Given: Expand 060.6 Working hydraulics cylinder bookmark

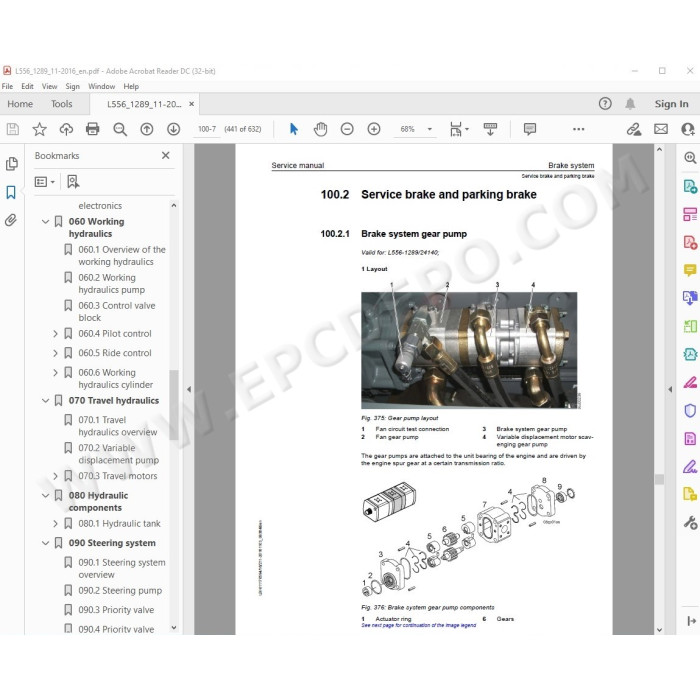Looking at the screenshot, I should coord(55,372).
